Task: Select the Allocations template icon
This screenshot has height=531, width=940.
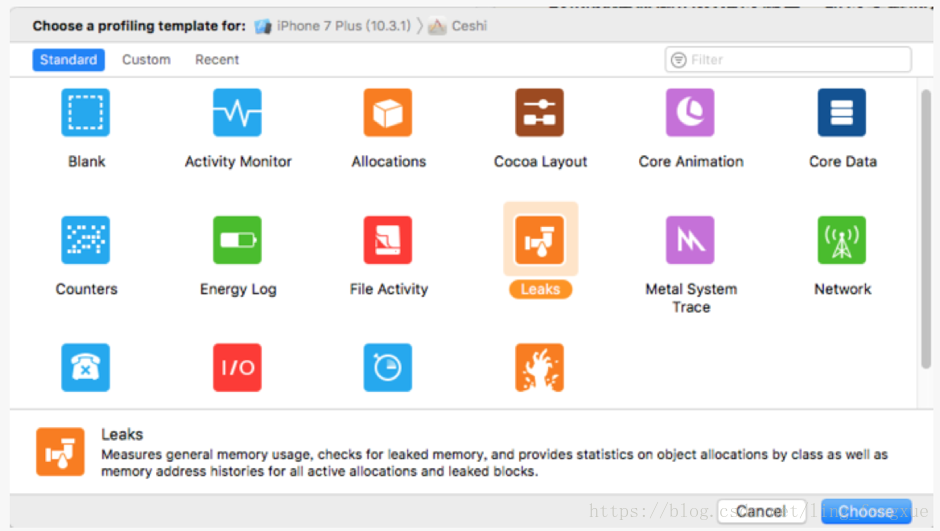Action: coord(388,113)
